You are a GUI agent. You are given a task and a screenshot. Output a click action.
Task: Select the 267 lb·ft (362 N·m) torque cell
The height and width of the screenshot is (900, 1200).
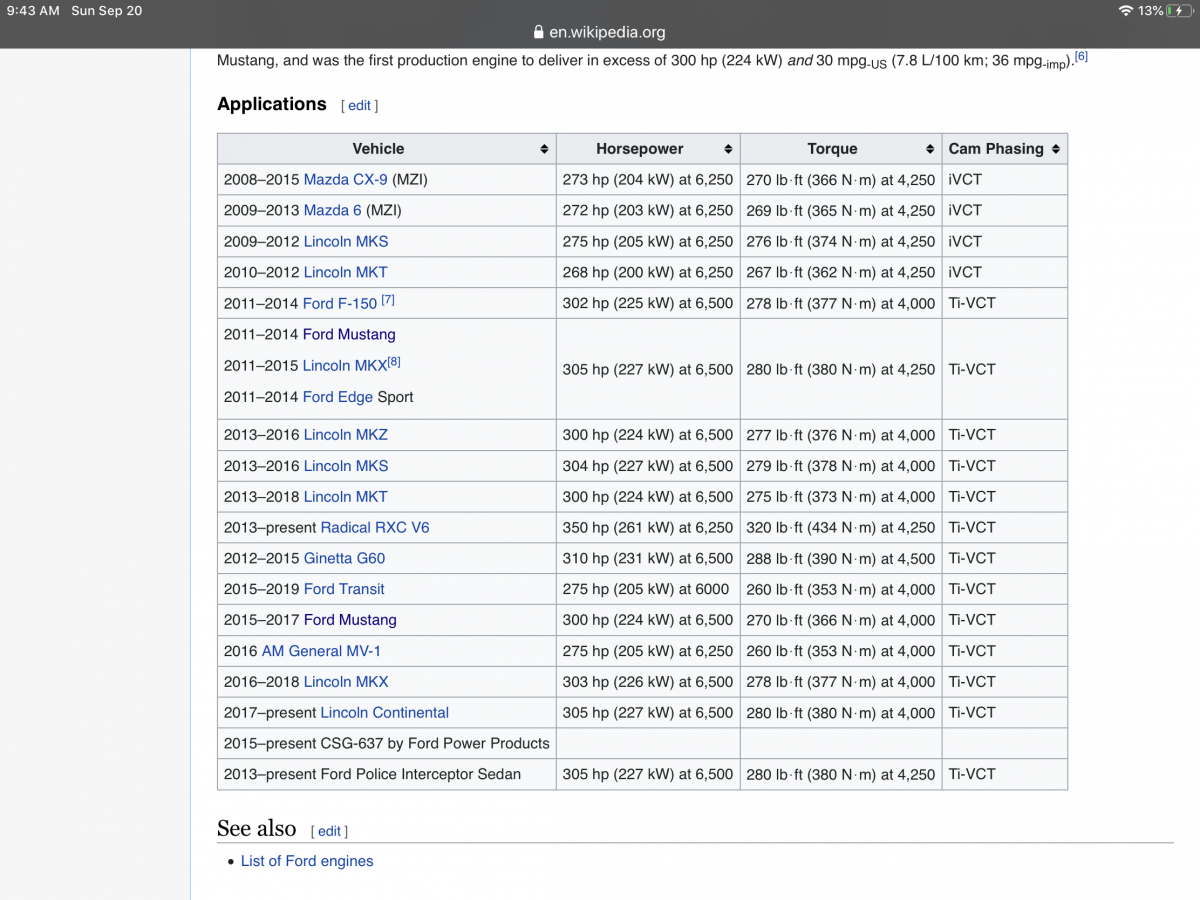click(x=841, y=272)
